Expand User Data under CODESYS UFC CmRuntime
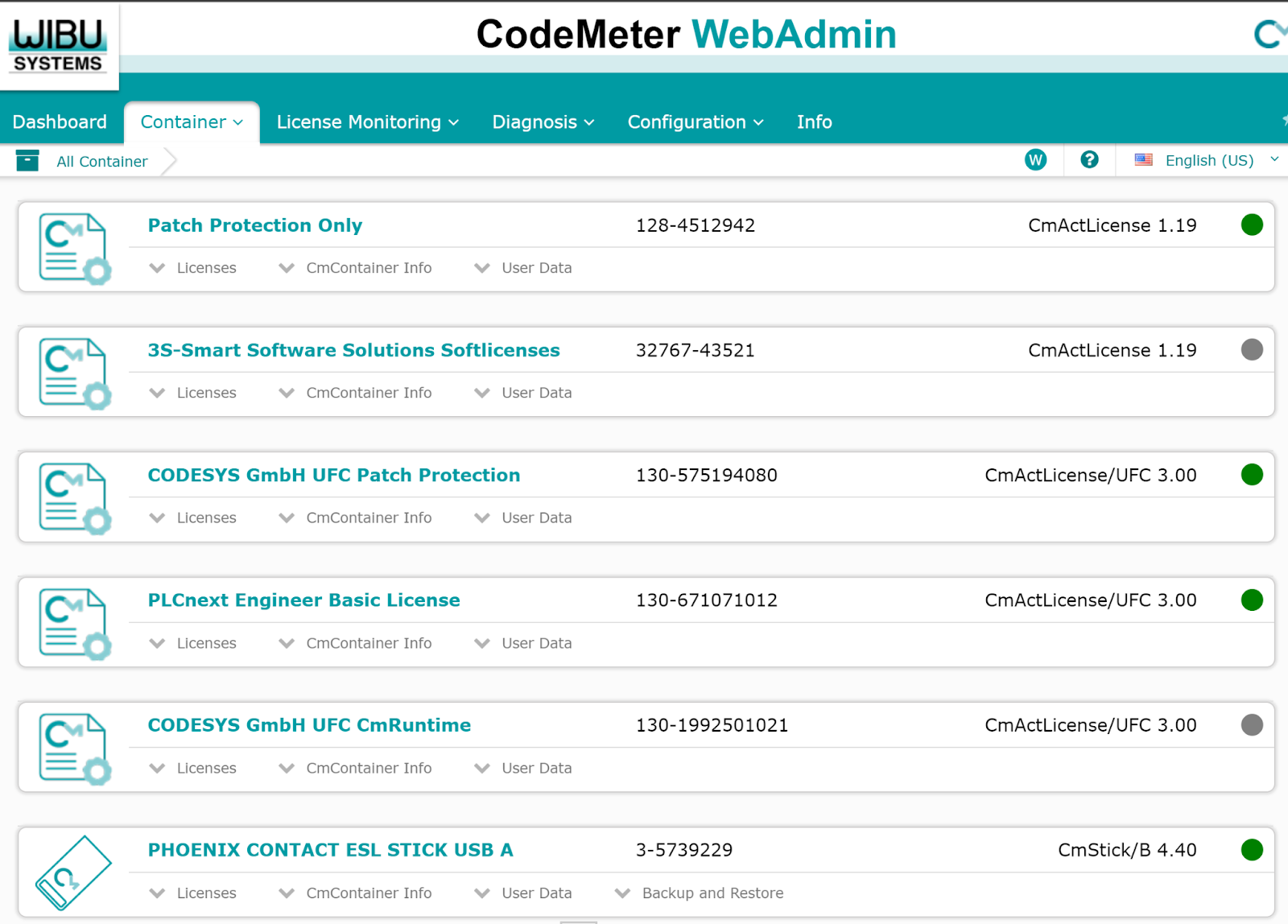Image resolution: width=1288 pixels, height=924 pixels. (523, 768)
